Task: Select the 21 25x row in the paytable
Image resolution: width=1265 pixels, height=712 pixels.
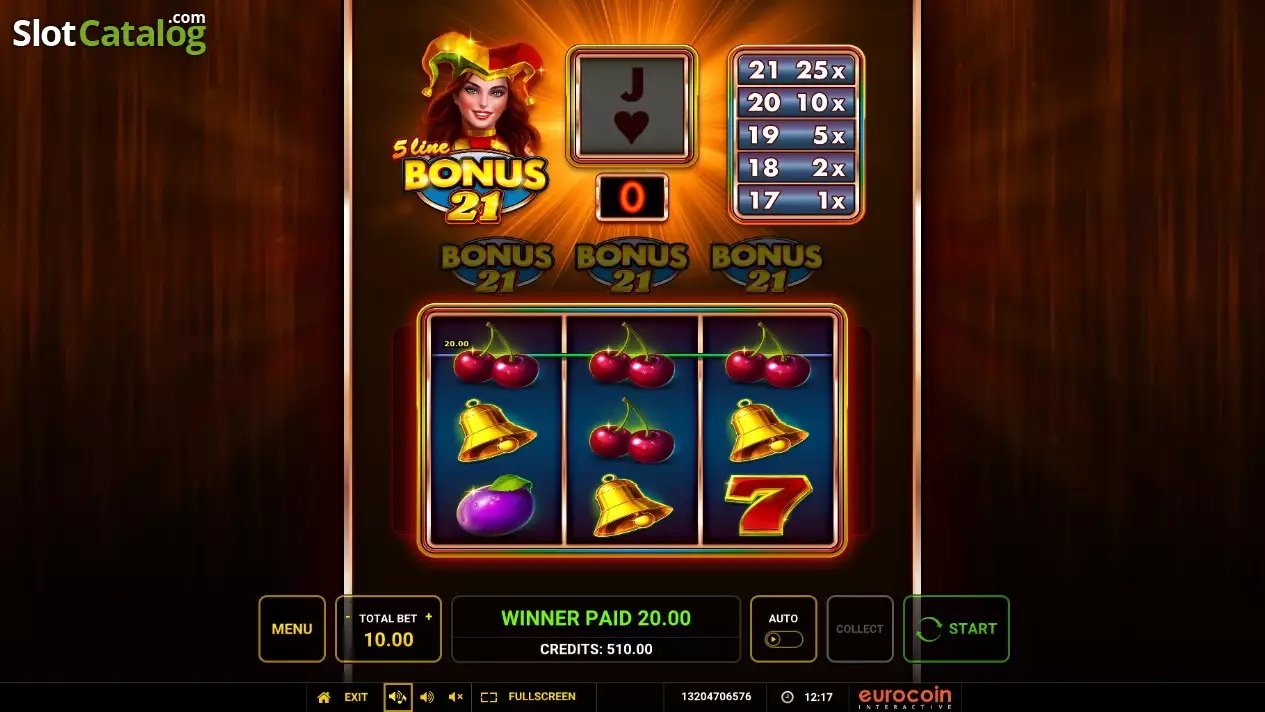Action: click(x=796, y=70)
